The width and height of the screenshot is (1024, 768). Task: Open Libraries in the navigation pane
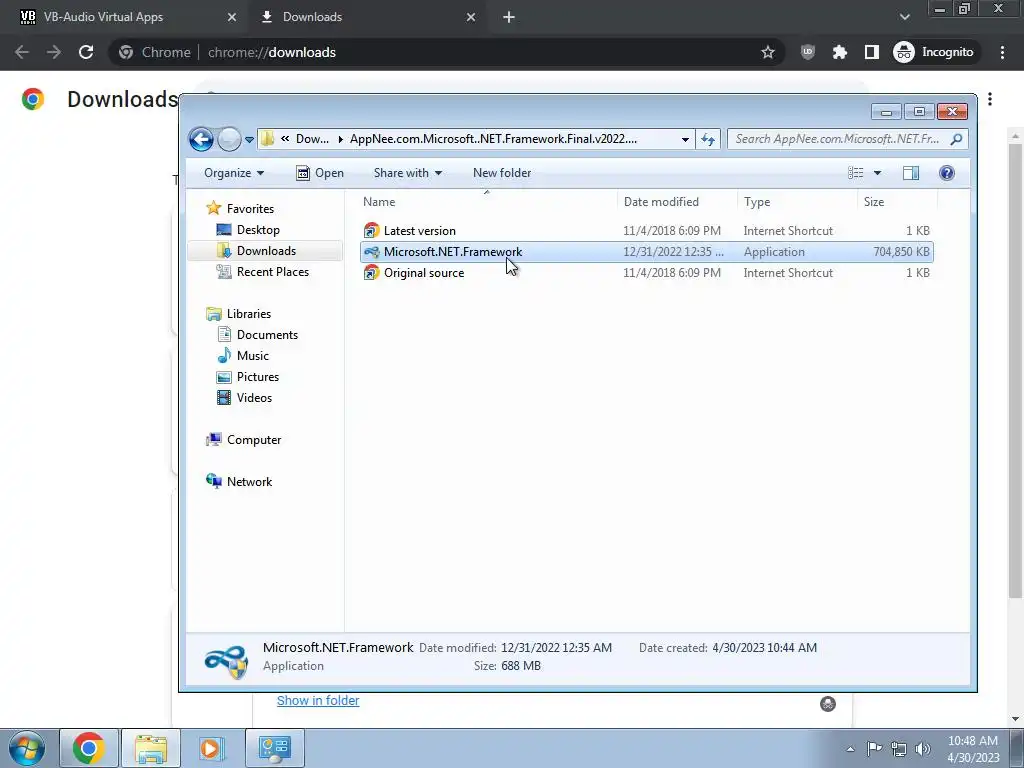click(248, 314)
